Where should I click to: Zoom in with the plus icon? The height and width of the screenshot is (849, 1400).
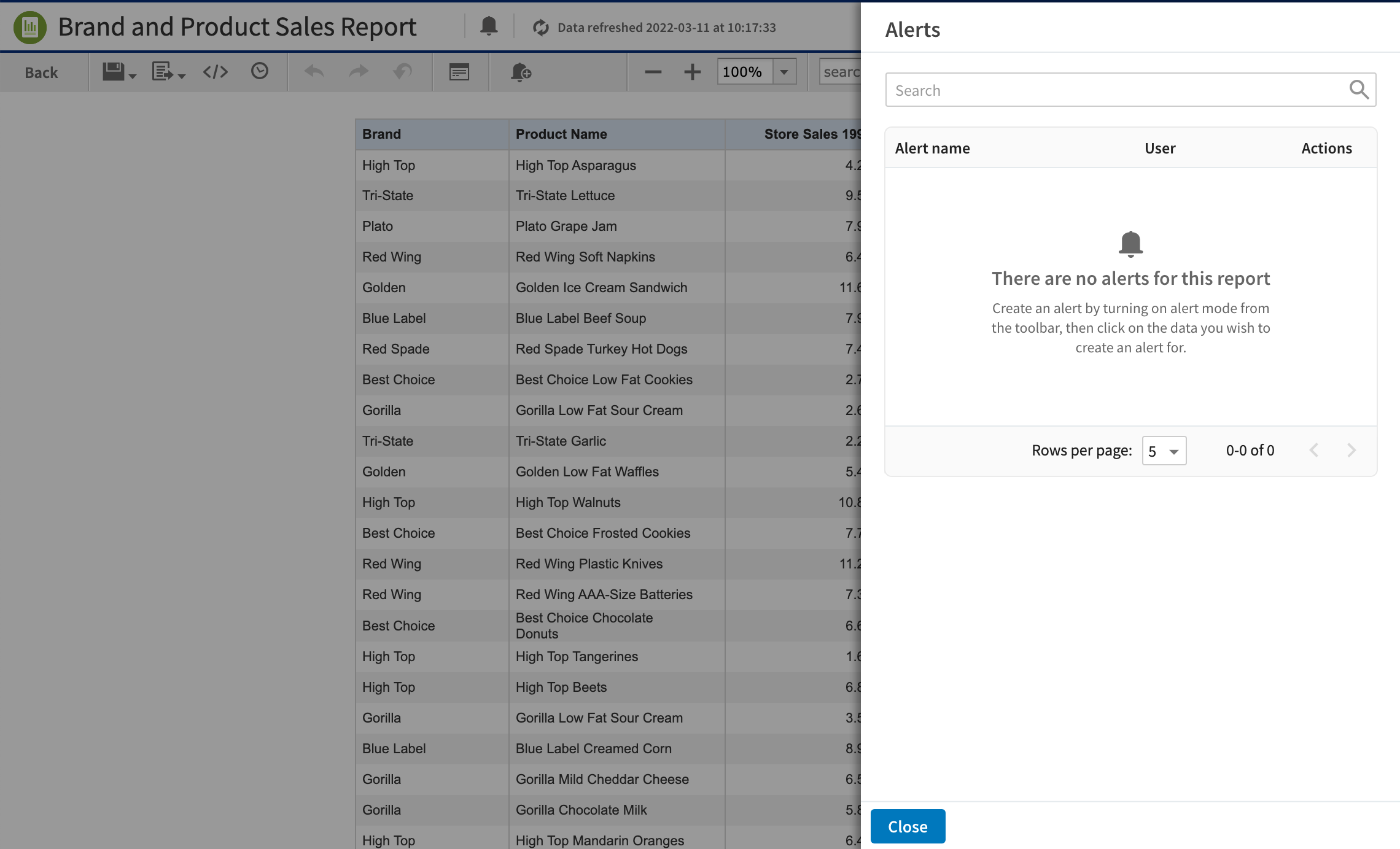click(693, 72)
